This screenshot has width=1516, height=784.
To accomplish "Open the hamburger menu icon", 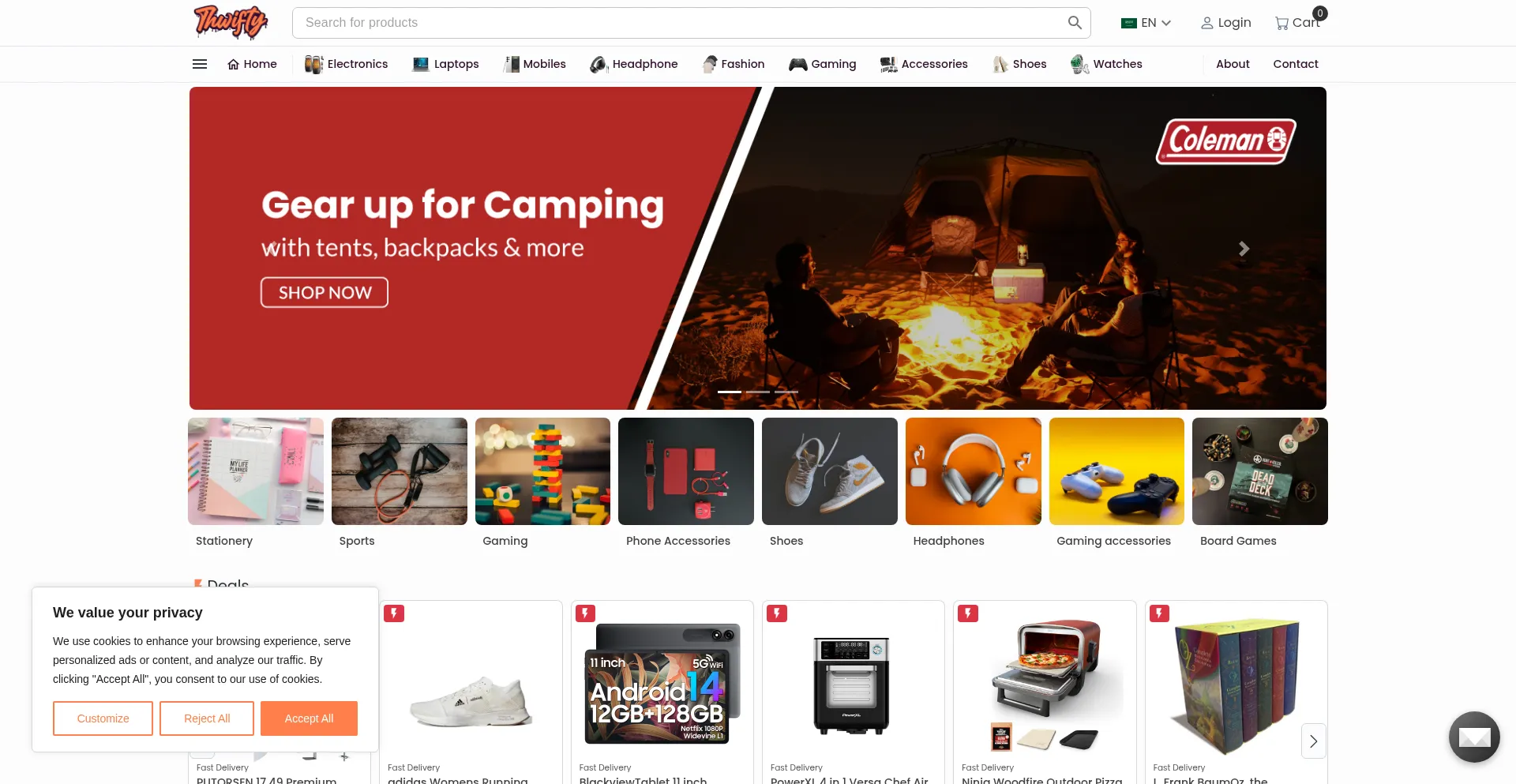I will point(200,64).
